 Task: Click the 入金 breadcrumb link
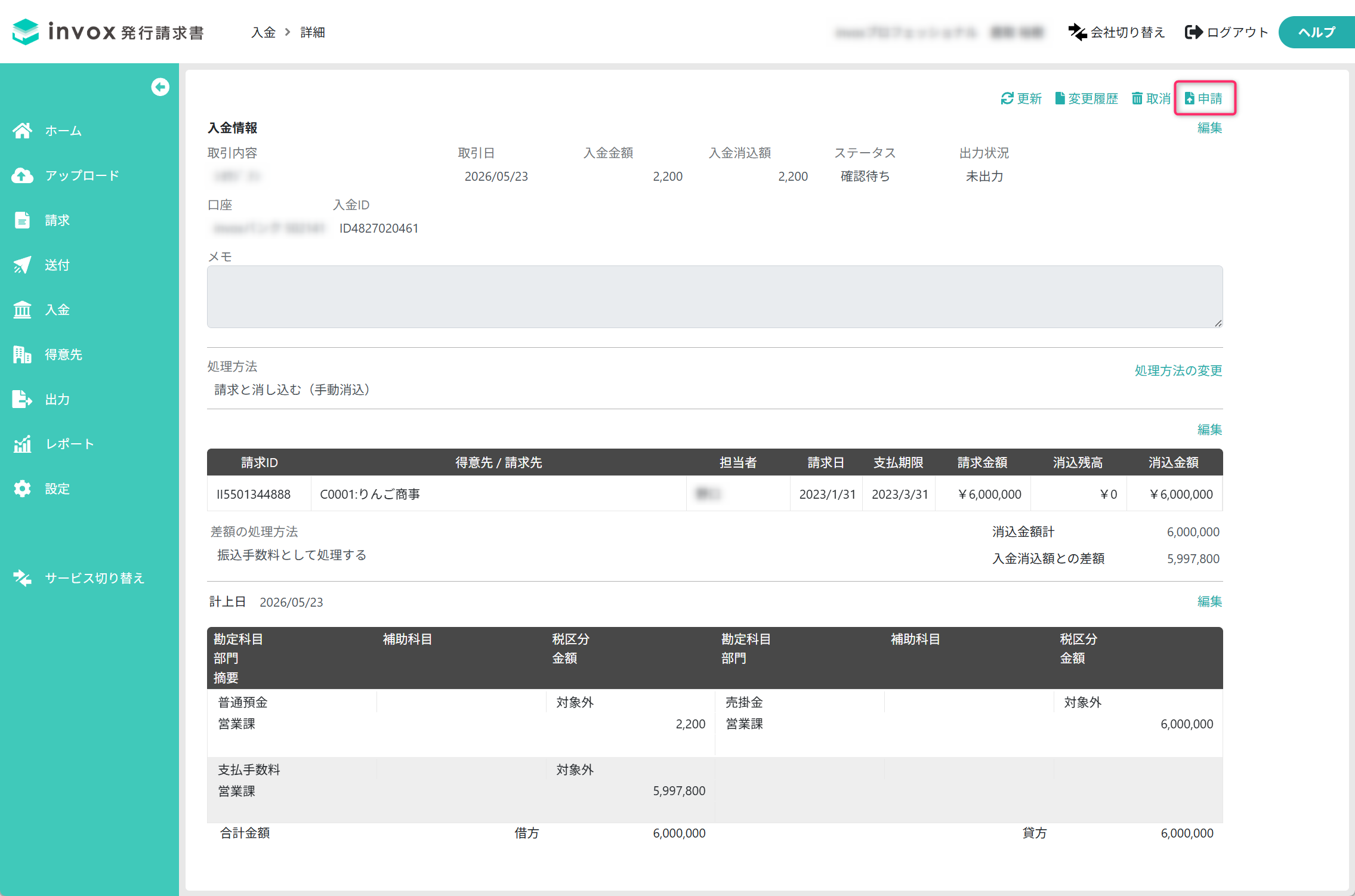click(x=263, y=32)
